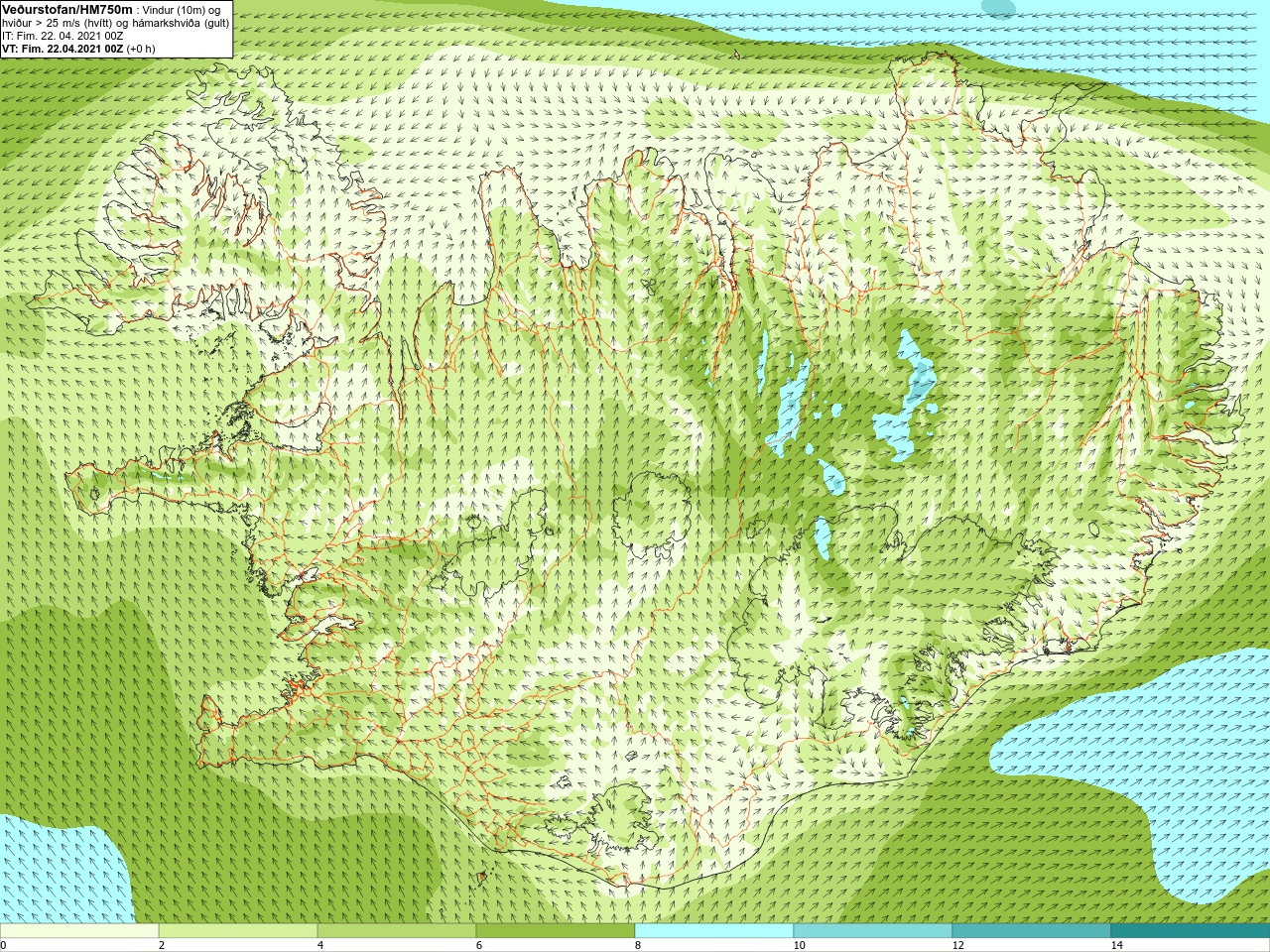This screenshot has width=1270, height=952.
Task: Click the Veðurstofan/HM750m title text
Action: point(67,9)
